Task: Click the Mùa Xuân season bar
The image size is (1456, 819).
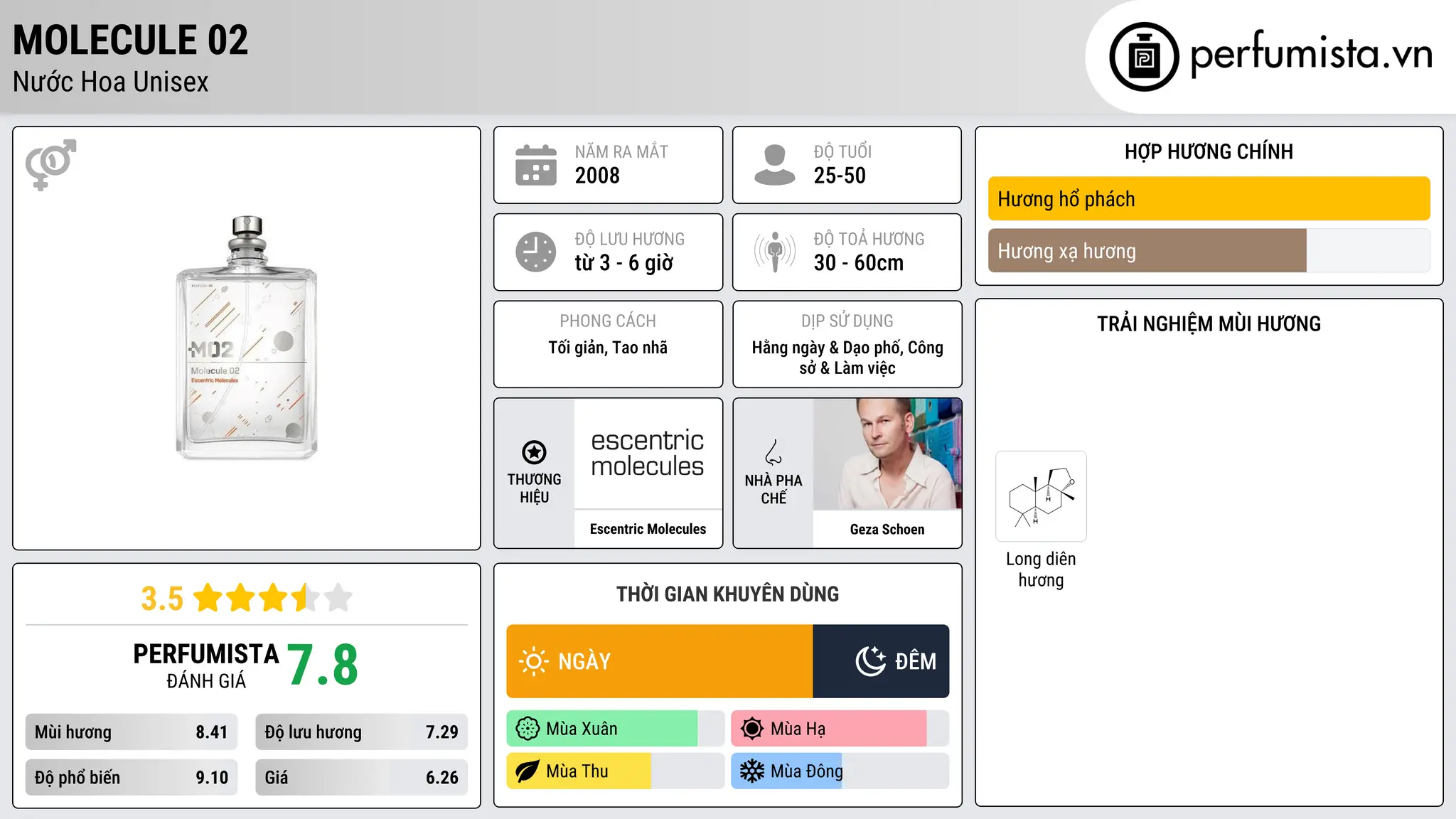Action: [x=615, y=729]
